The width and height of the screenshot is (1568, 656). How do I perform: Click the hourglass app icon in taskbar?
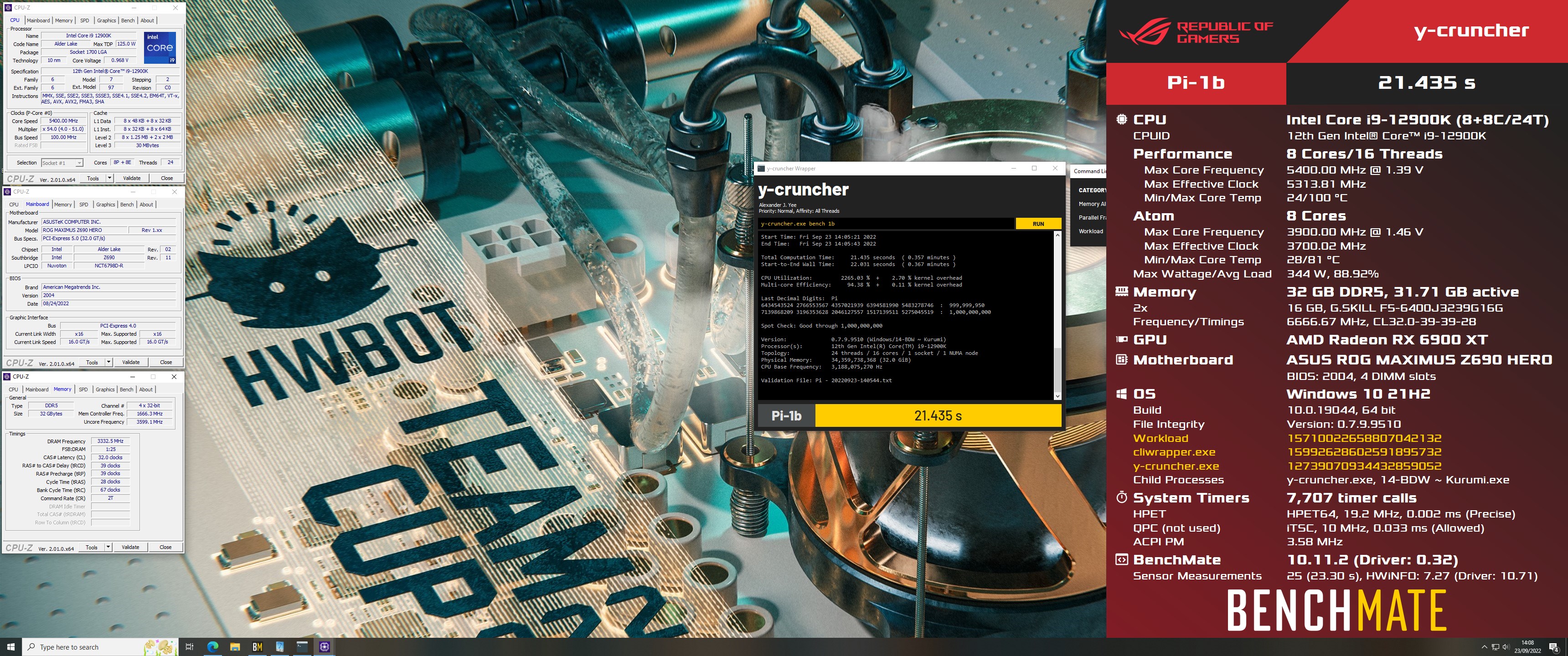click(x=280, y=647)
